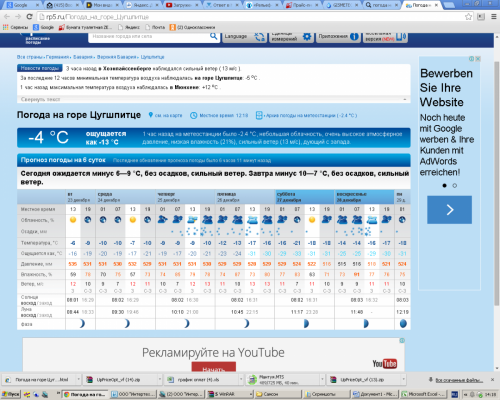
Task: Switch to the GISMETEO tab
Action: (x=342, y=5)
